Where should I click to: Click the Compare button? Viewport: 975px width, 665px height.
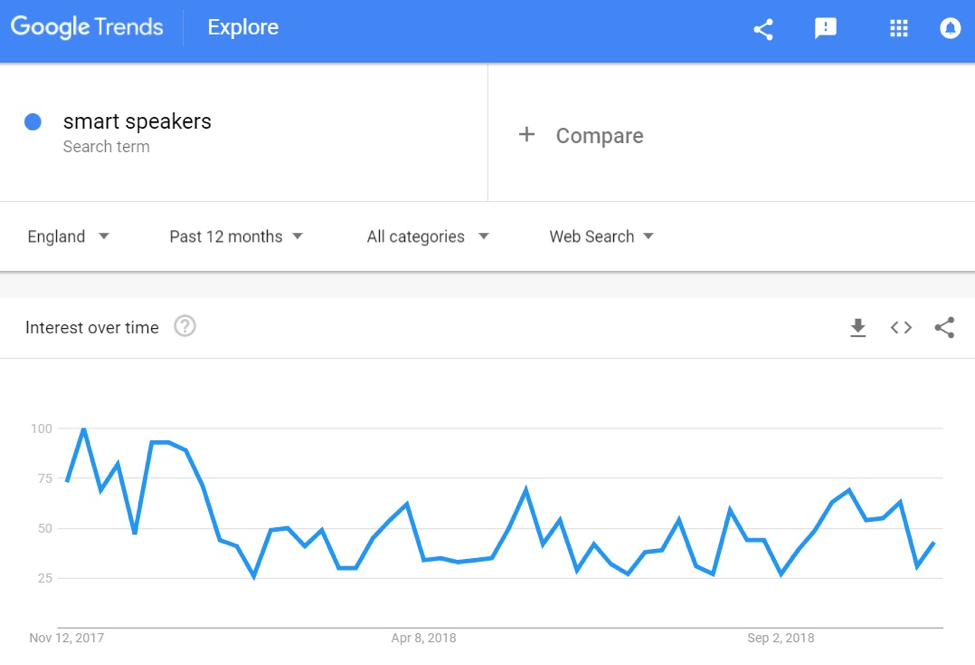[x=599, y=136]
